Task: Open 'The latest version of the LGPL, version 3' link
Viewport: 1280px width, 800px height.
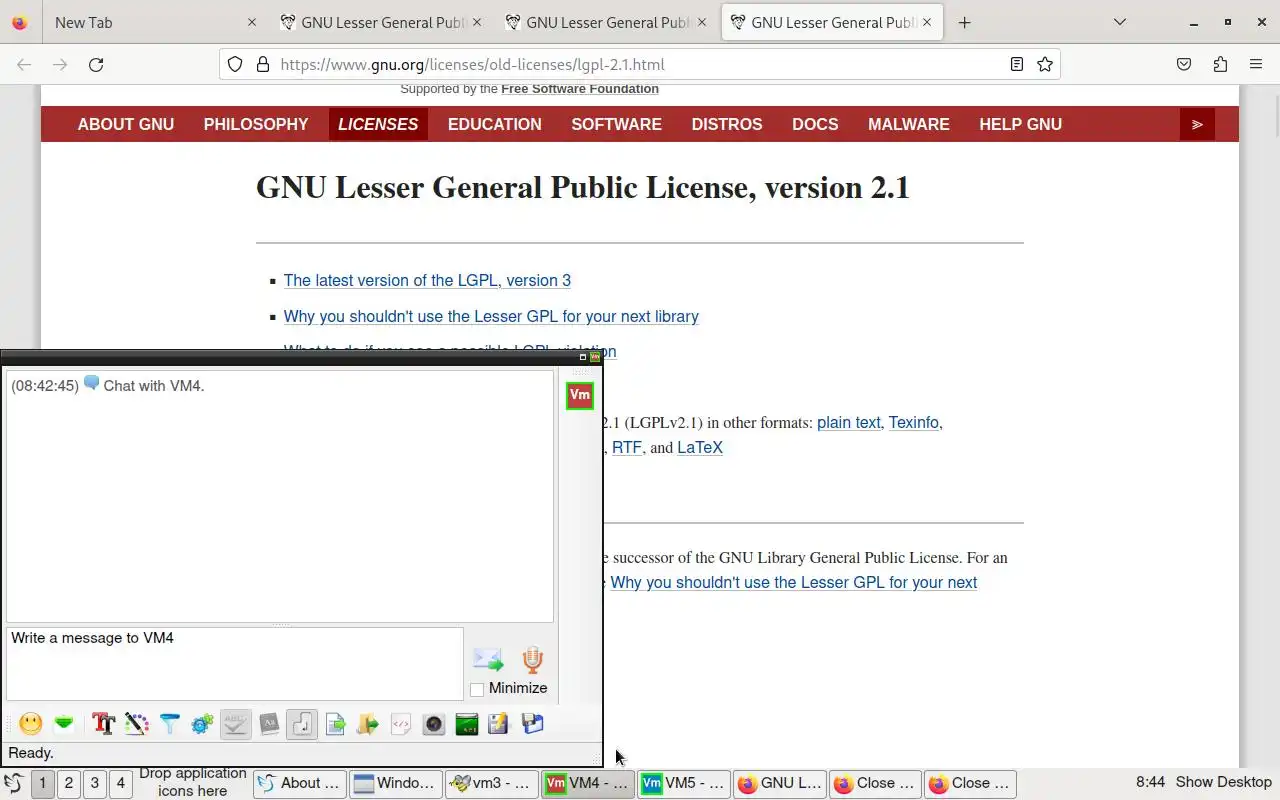Action: tap(427, 281)
